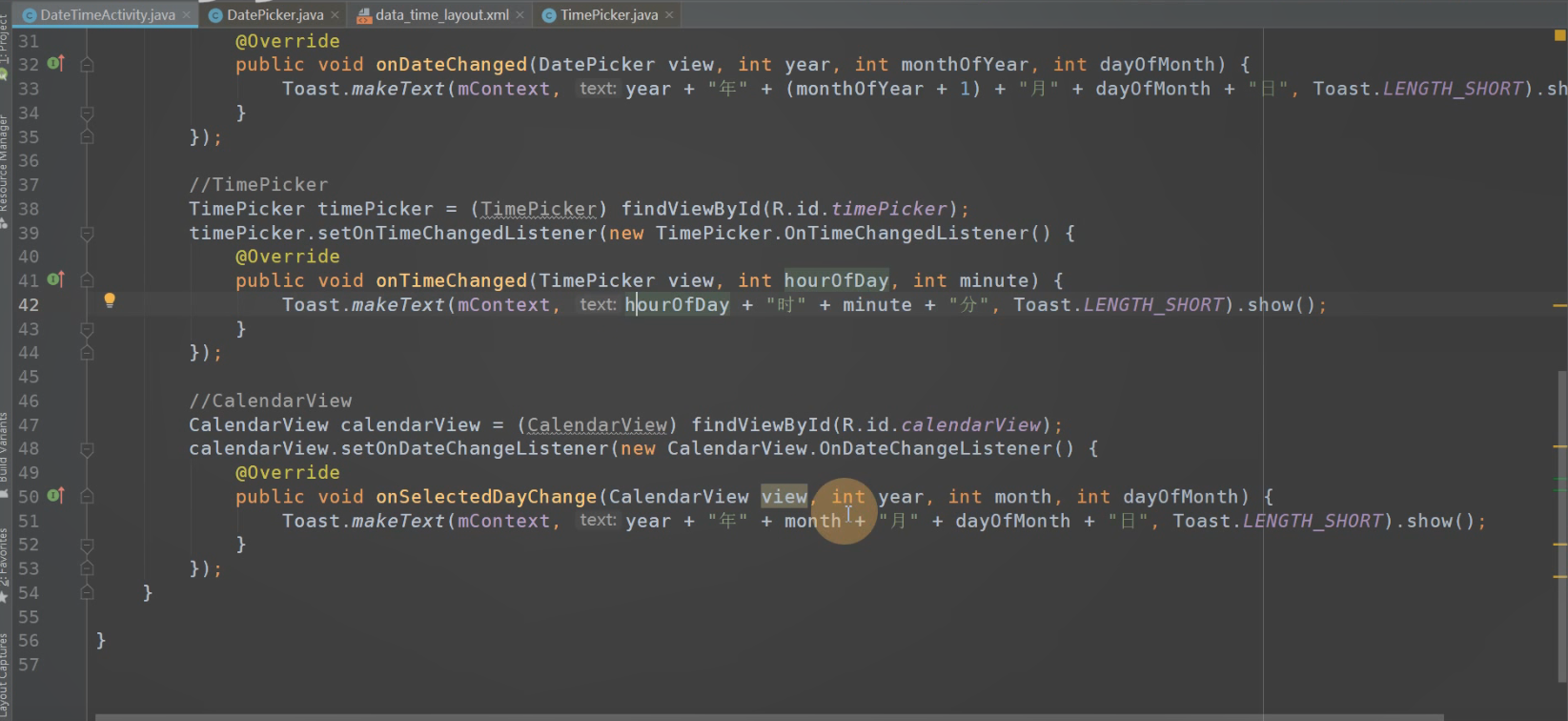Click the onSelectedDayChange method name

[486, 496]
